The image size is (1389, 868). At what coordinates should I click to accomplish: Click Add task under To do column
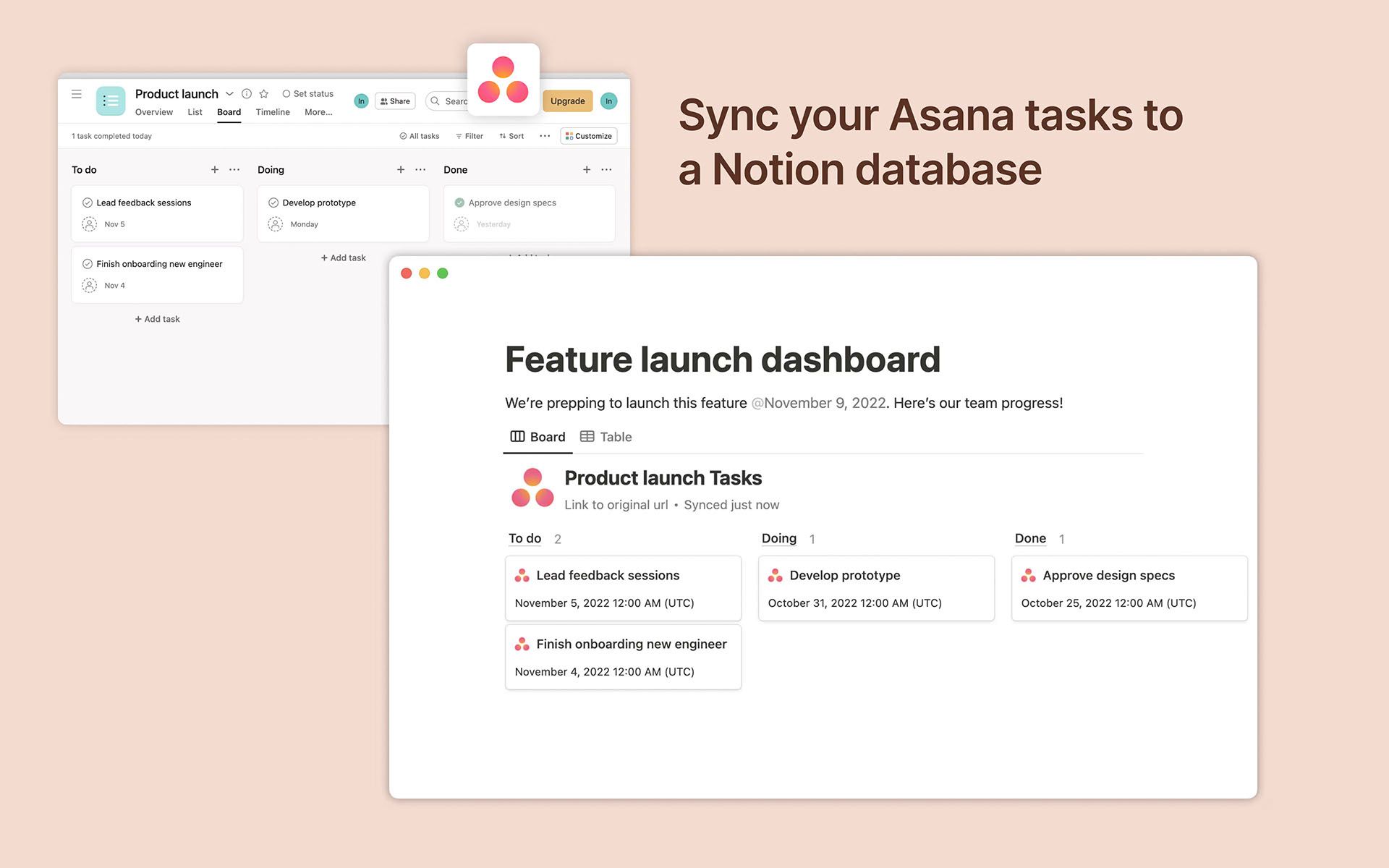coord(158,319)
